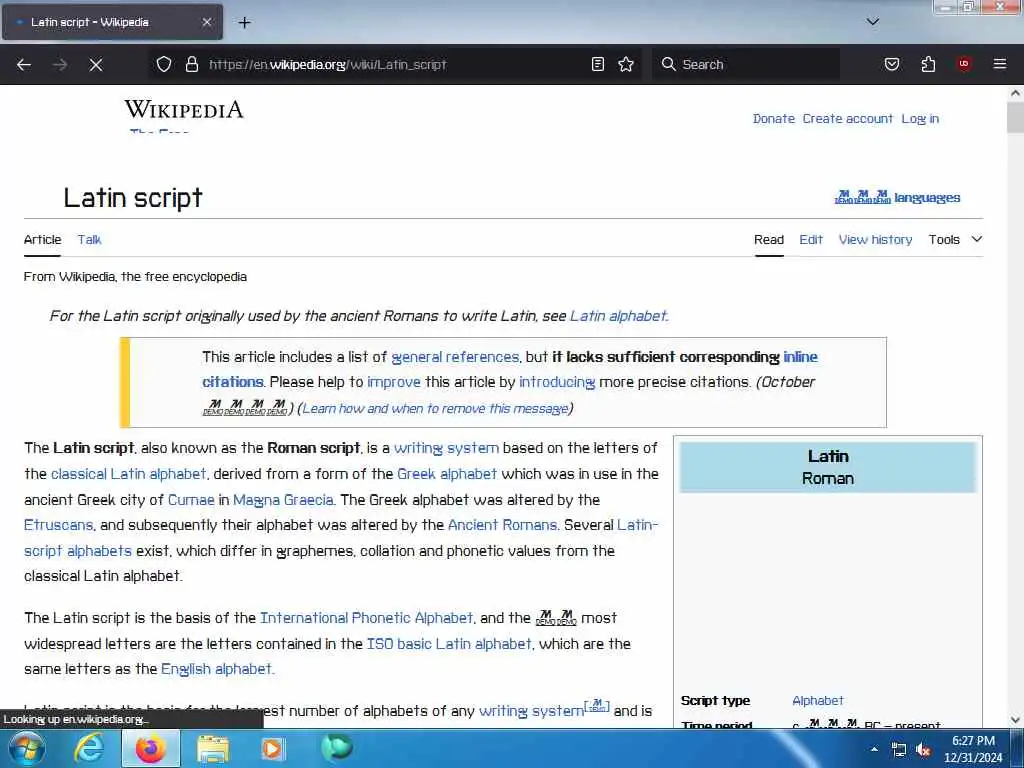Open Windows Explorer folder taskbar icon

click(x=212, y=749)
